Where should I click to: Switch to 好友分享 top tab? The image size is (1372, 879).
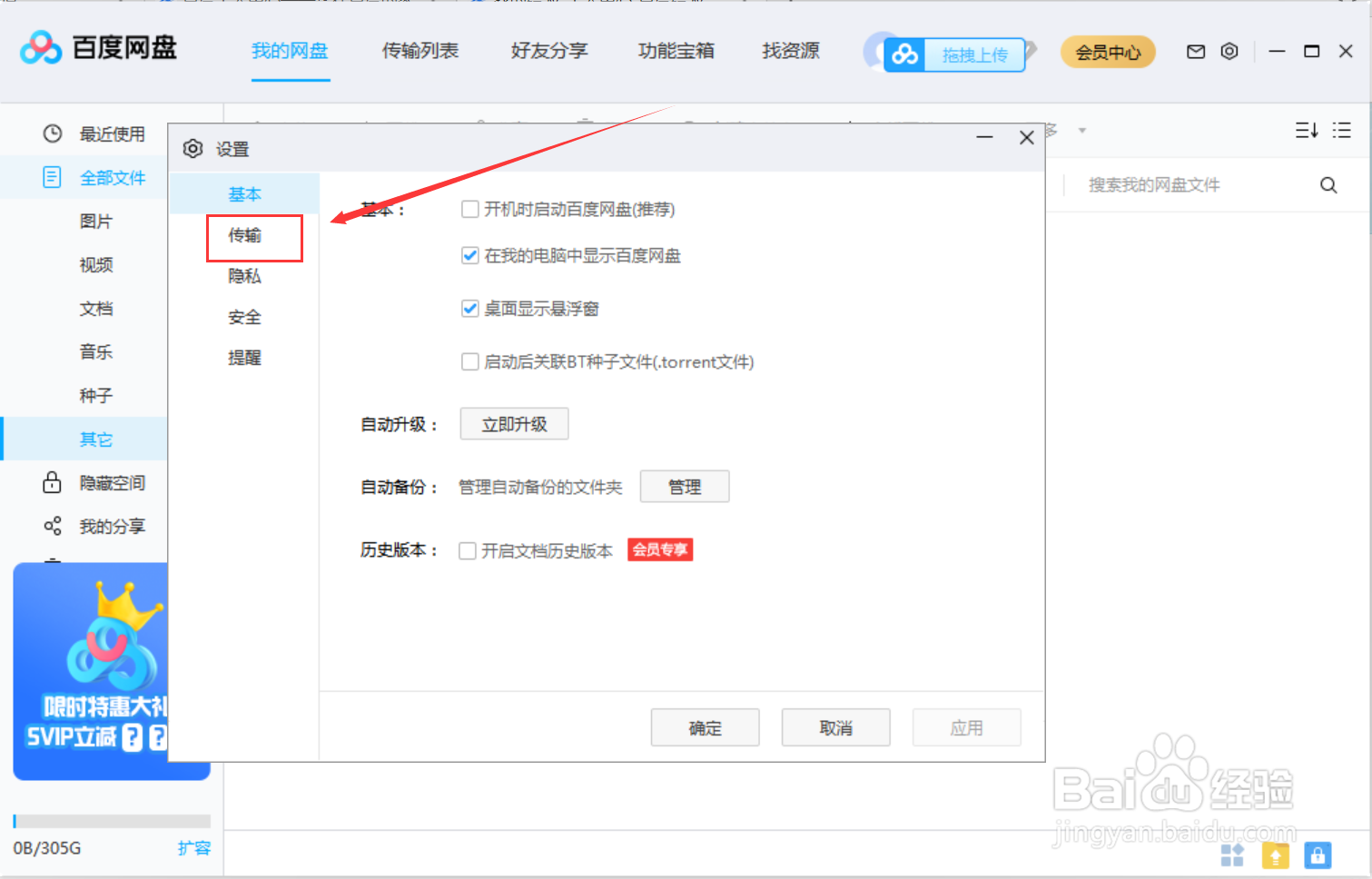[549, 51]
